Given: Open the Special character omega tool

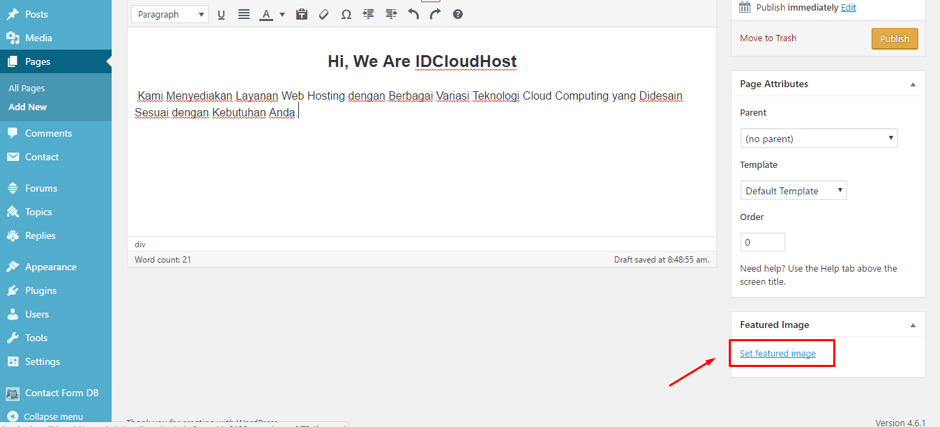Looking at the screenshot, I should 346,14.
